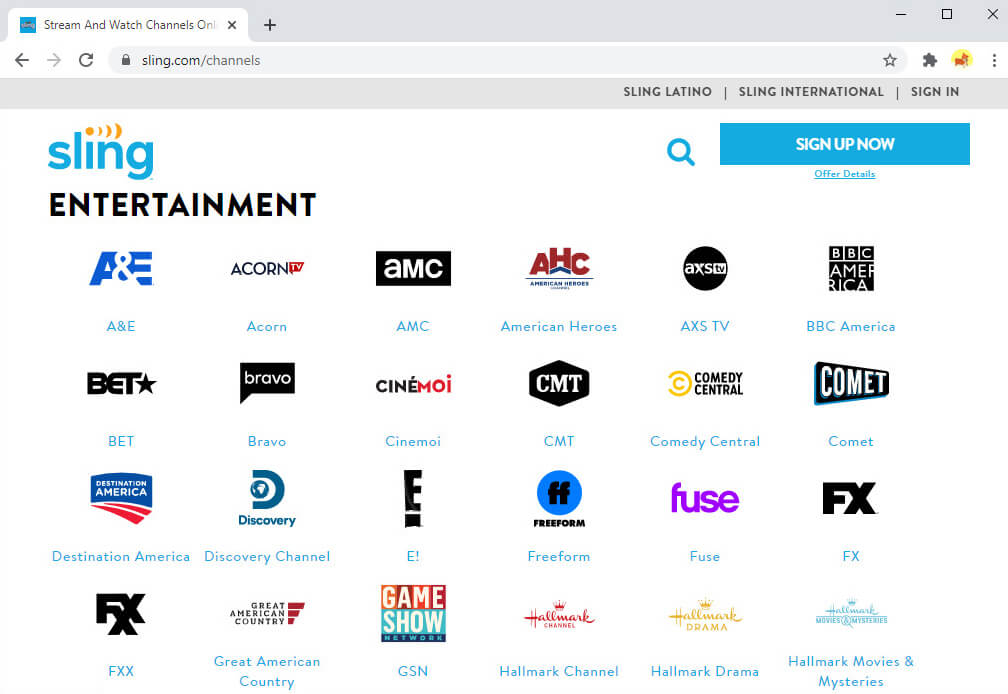Click the Fuse text link

click(705, 556)
